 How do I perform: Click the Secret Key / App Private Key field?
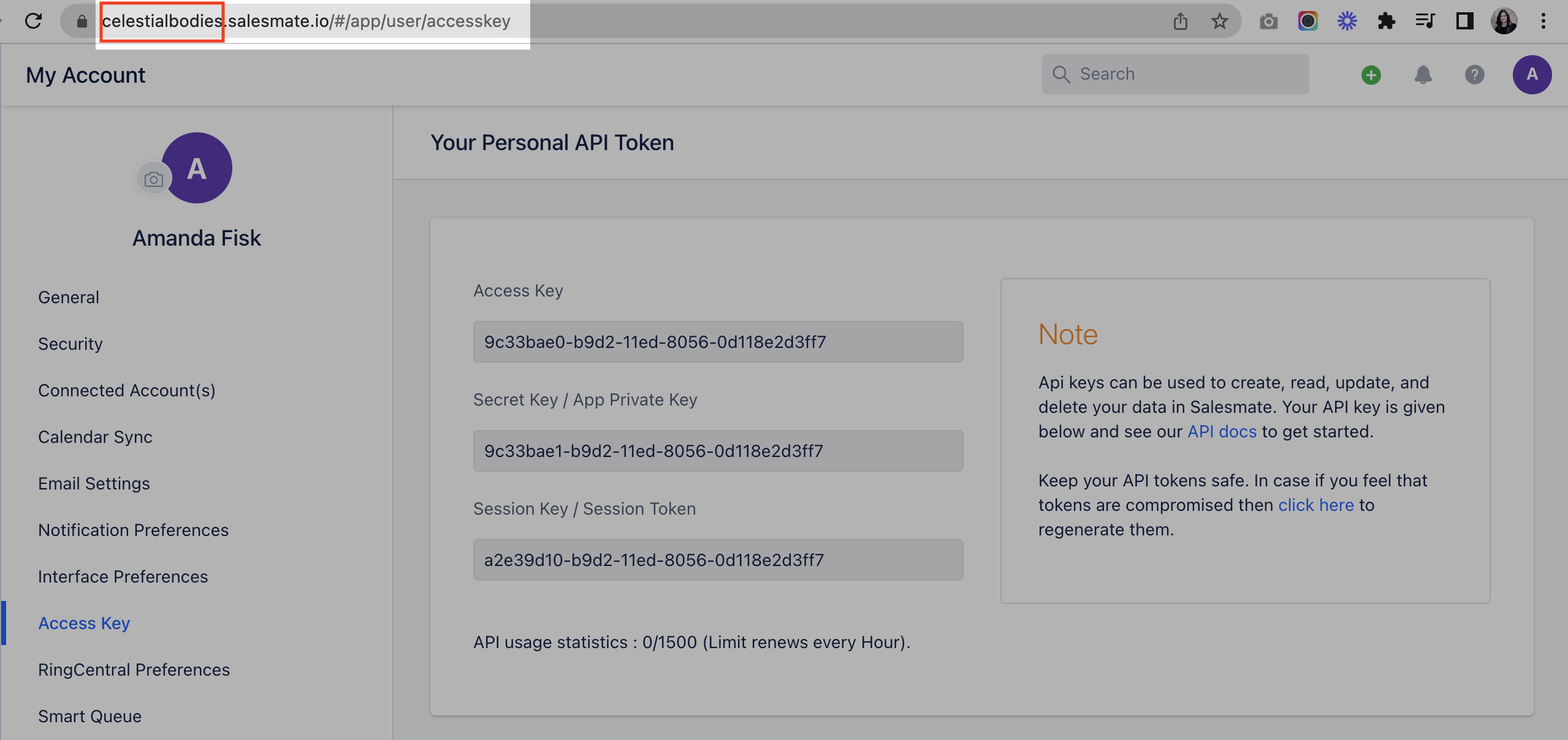click(718, 451)
